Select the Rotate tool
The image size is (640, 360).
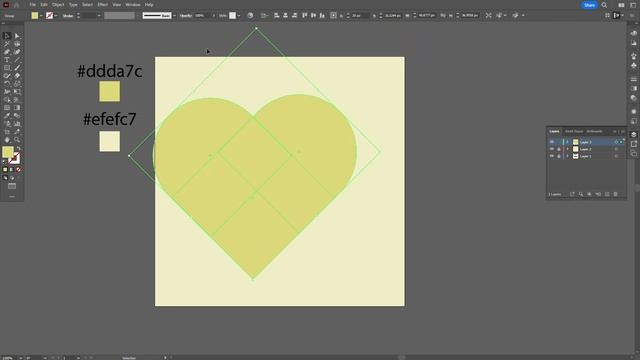point(7,84)
